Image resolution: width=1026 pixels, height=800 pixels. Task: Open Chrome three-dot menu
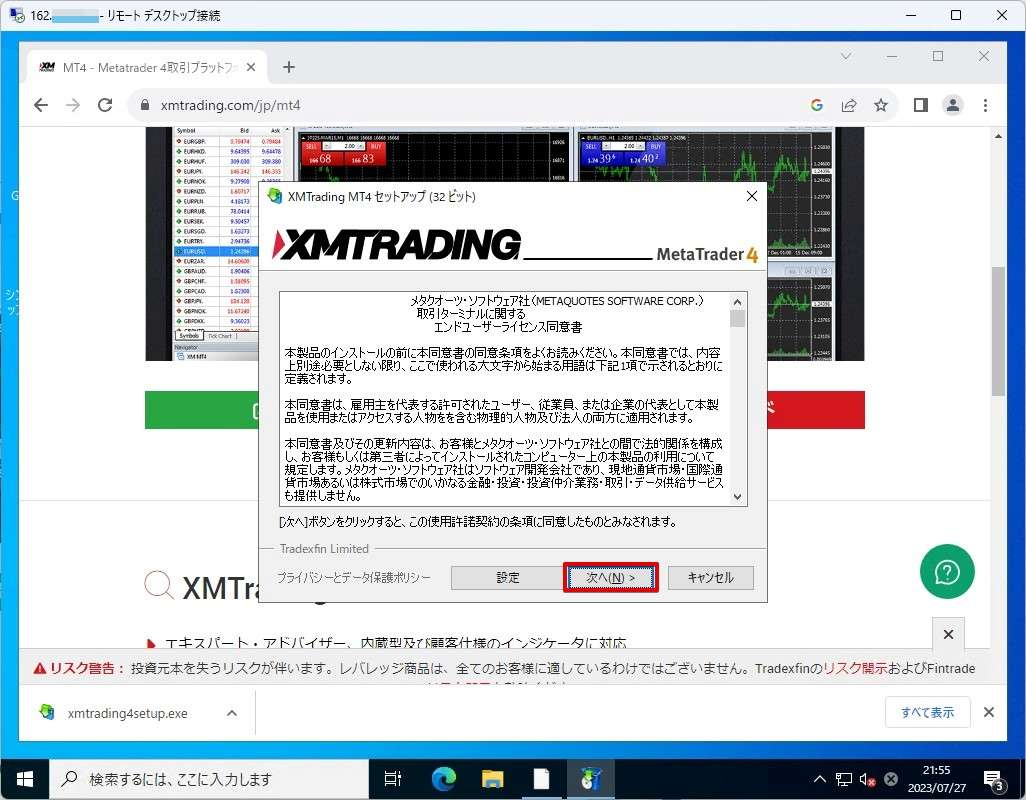pos(985,105)
